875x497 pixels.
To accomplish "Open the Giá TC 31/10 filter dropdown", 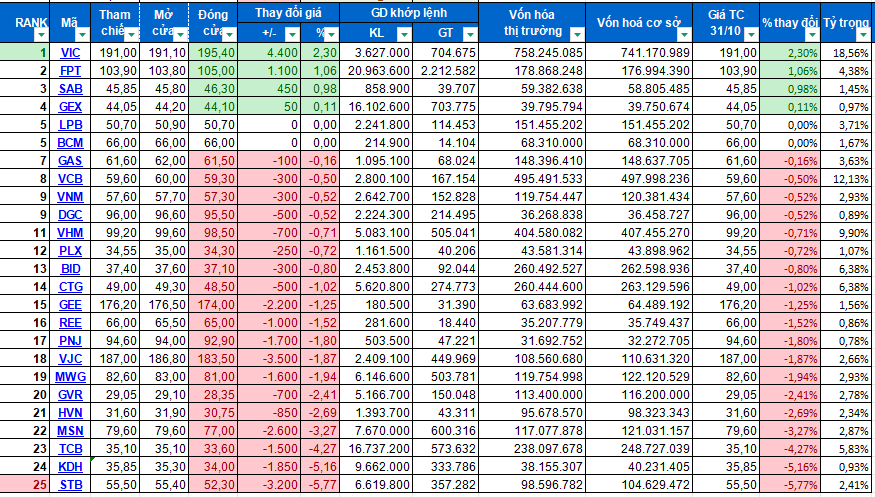I will coord(752,35).
